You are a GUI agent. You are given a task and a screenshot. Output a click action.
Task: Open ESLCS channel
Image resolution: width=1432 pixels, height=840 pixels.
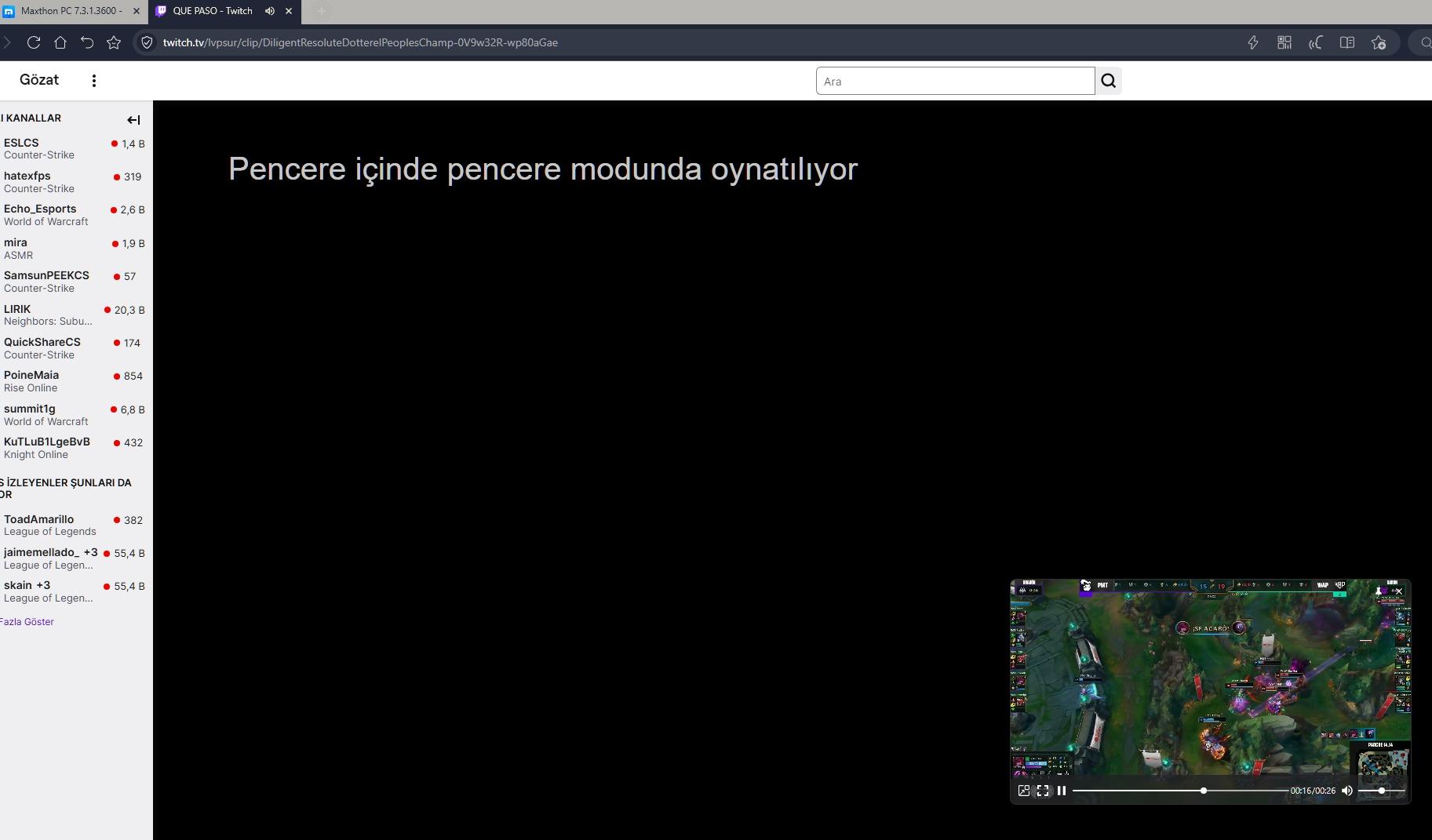75,148
